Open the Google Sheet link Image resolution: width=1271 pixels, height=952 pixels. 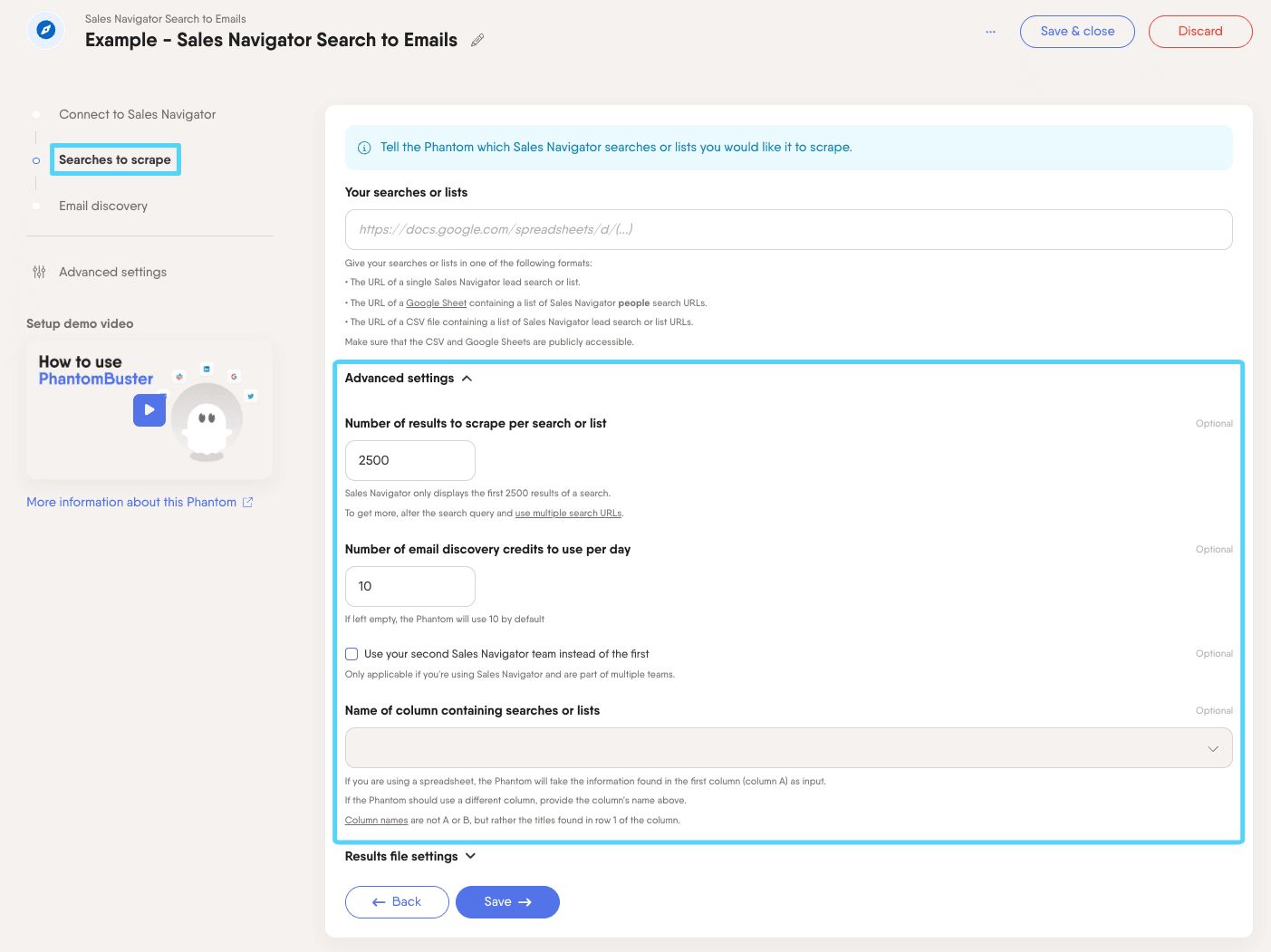click(x=437, y=303)
